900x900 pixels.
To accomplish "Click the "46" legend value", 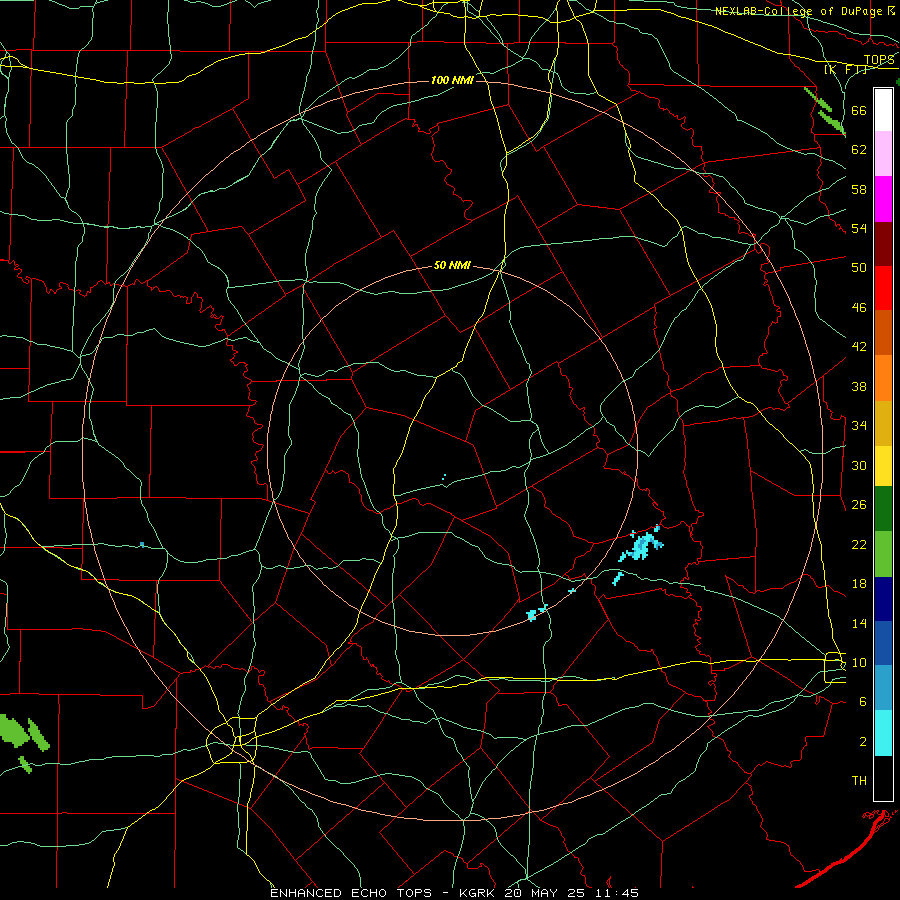I will click(x=859, y=308).
